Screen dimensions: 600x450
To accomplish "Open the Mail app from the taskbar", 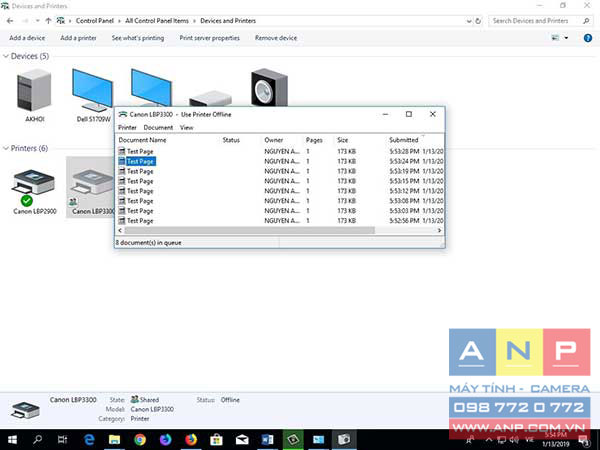I will coord(242,440).
